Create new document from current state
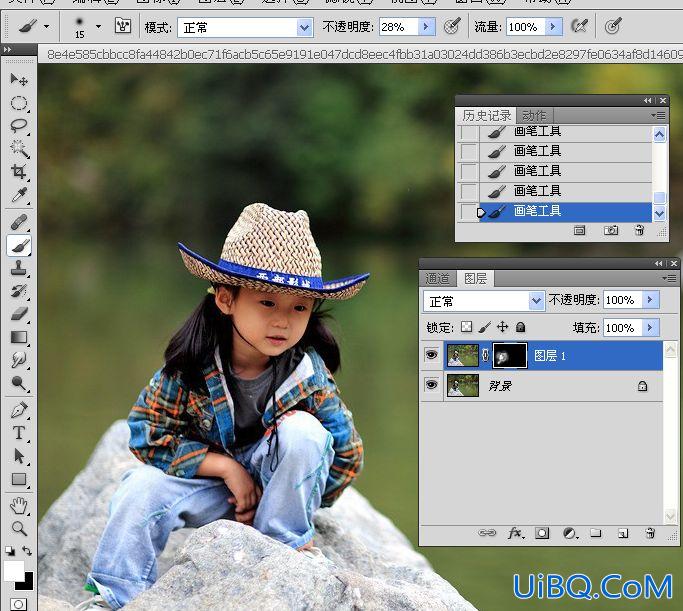This screenshot has width=683, height=611. [x=579, y=230]
